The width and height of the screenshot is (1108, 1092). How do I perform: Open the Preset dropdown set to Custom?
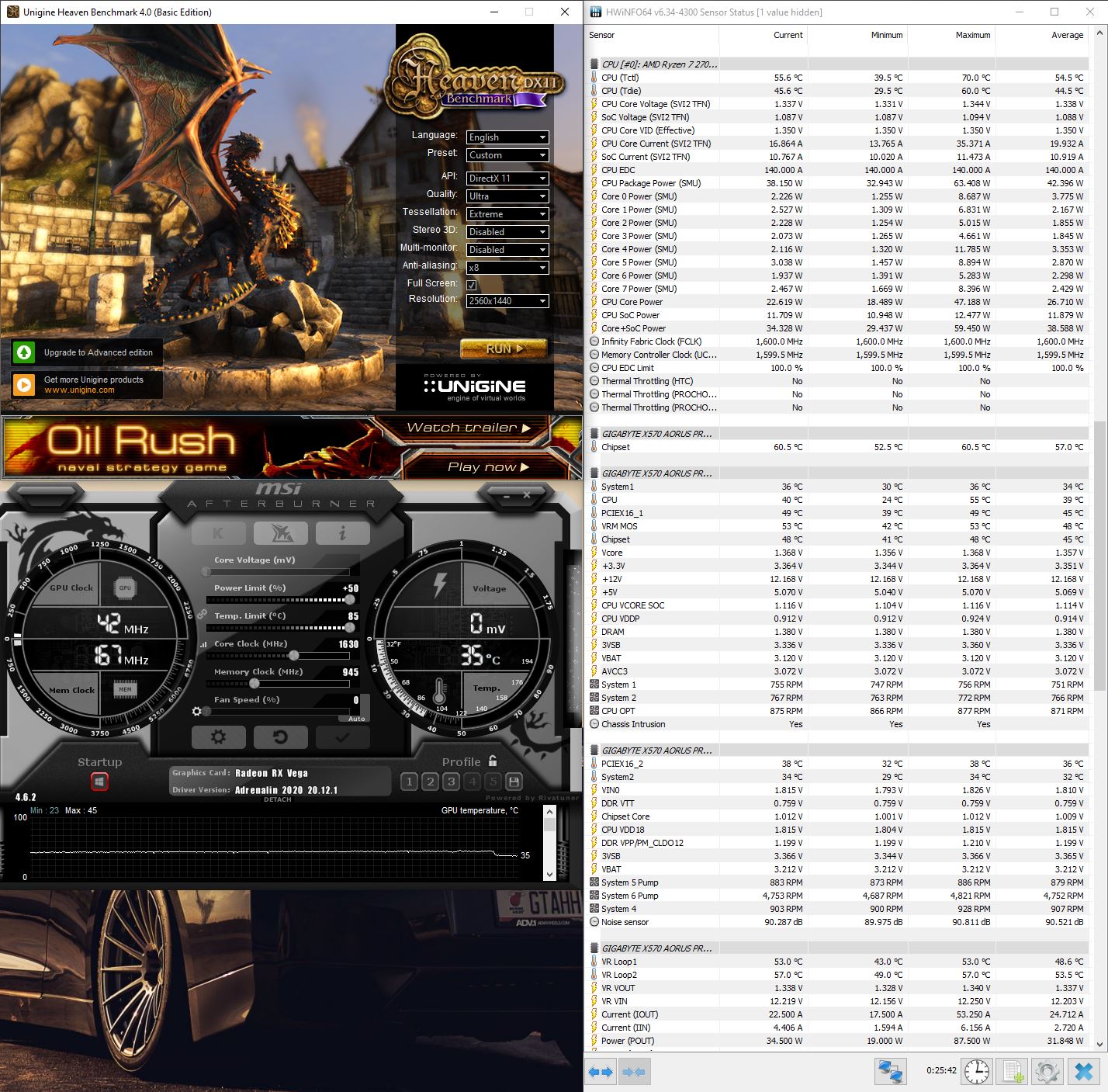pyautogui.click(x=507, y=155)
